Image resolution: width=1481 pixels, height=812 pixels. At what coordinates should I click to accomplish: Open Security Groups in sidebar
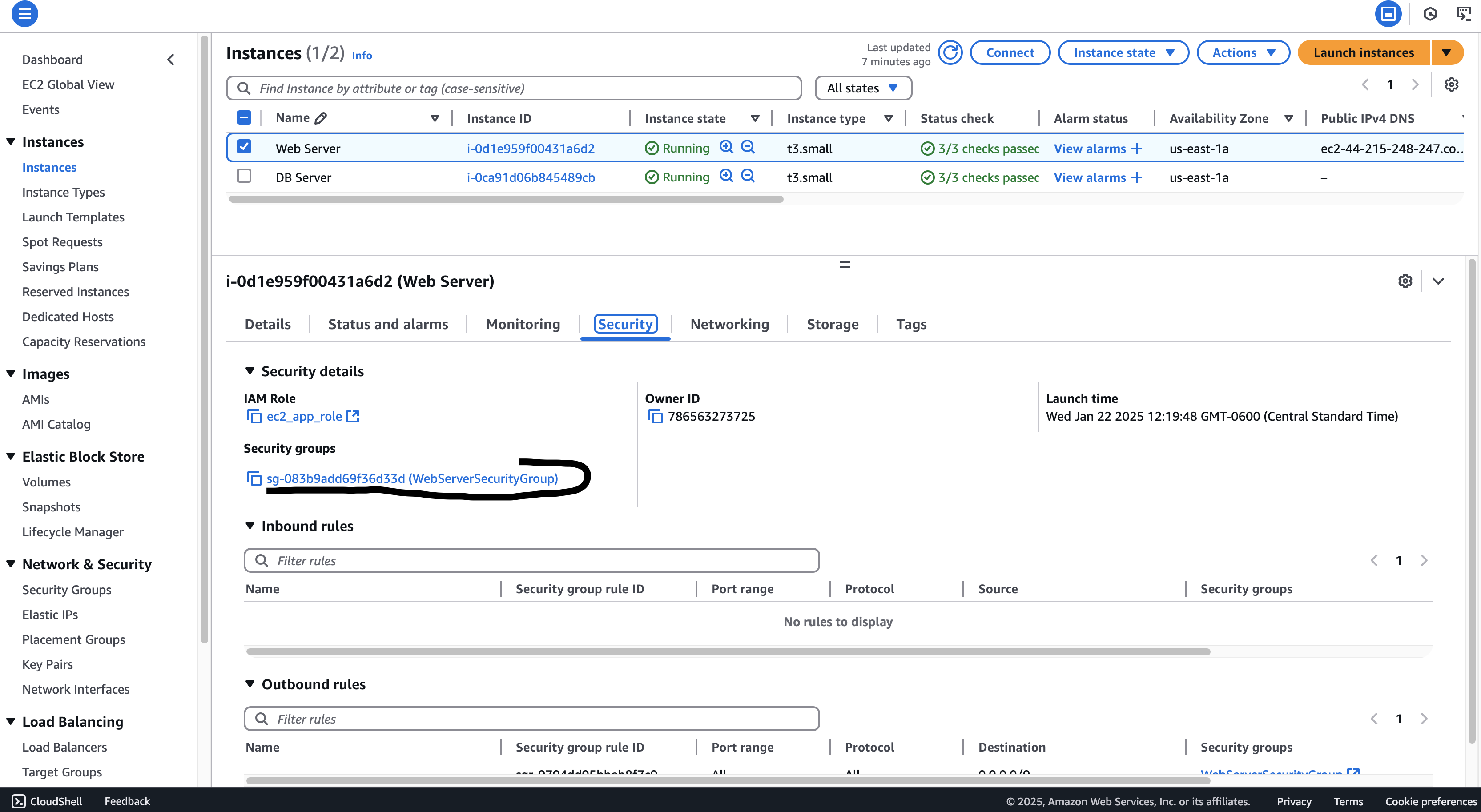pos(67,590)
